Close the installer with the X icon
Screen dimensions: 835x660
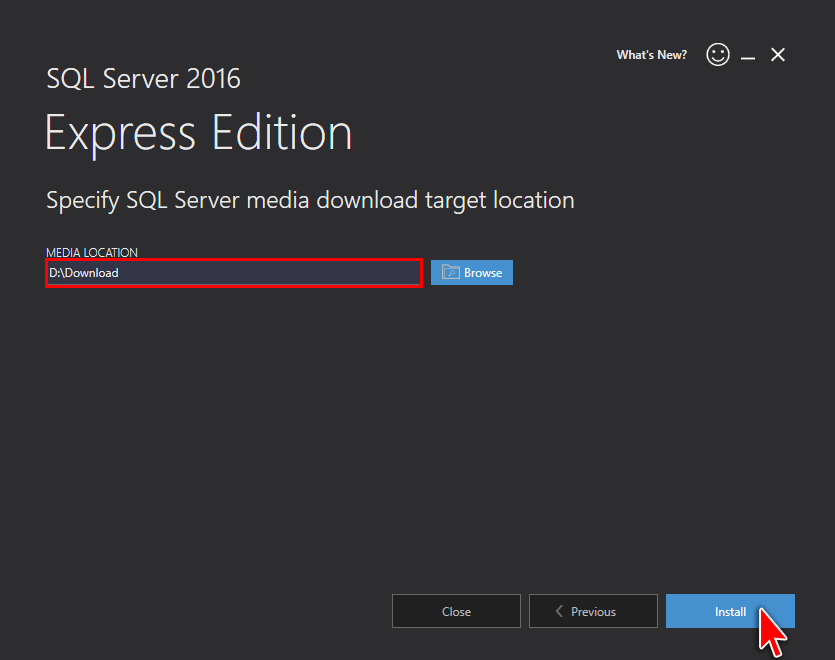click(777, 54)
